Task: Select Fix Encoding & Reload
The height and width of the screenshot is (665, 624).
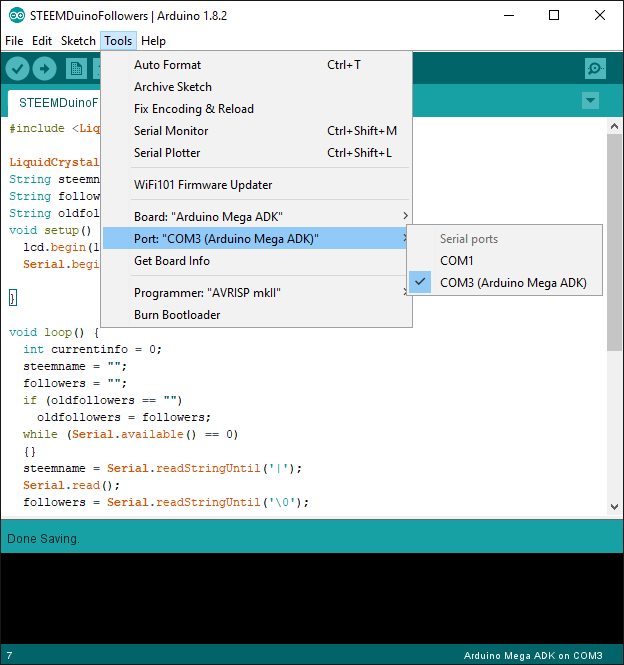Action: tap(256, 109)
